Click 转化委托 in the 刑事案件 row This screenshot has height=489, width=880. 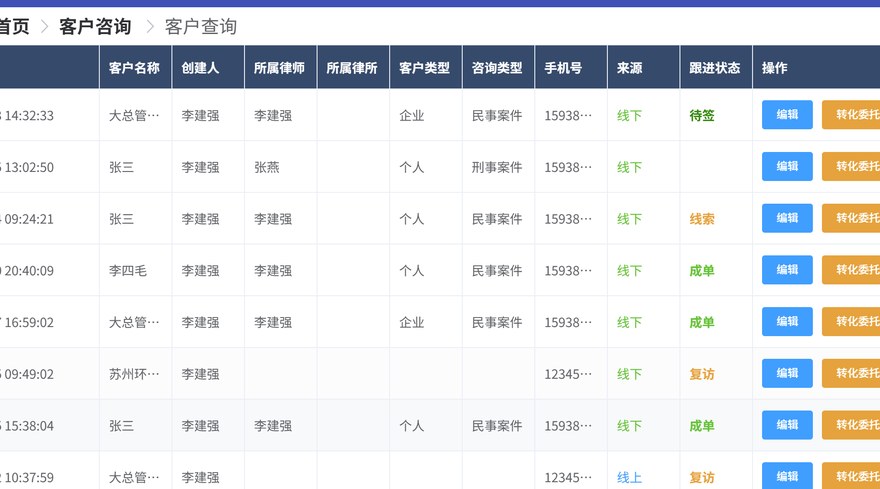tap(851, 166)
